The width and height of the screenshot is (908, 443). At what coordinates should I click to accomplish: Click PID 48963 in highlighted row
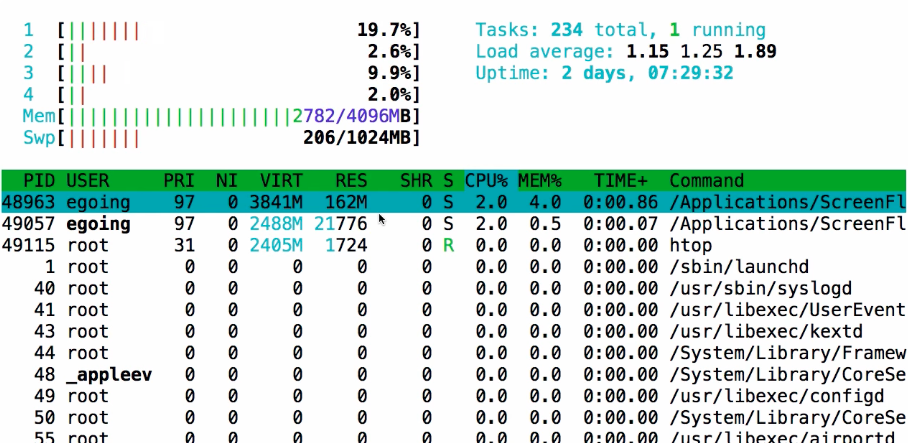(x=28, y=202)
